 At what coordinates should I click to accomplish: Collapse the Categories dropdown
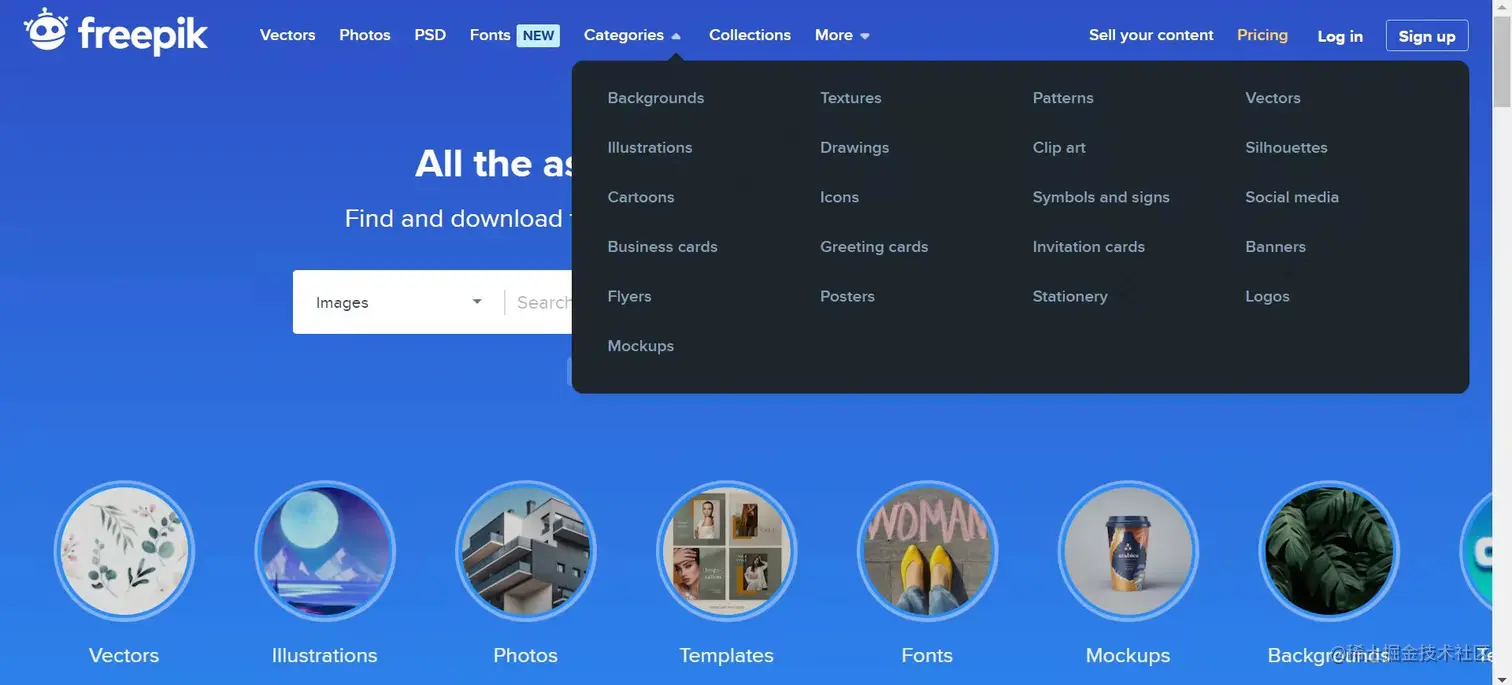point(632,35)
